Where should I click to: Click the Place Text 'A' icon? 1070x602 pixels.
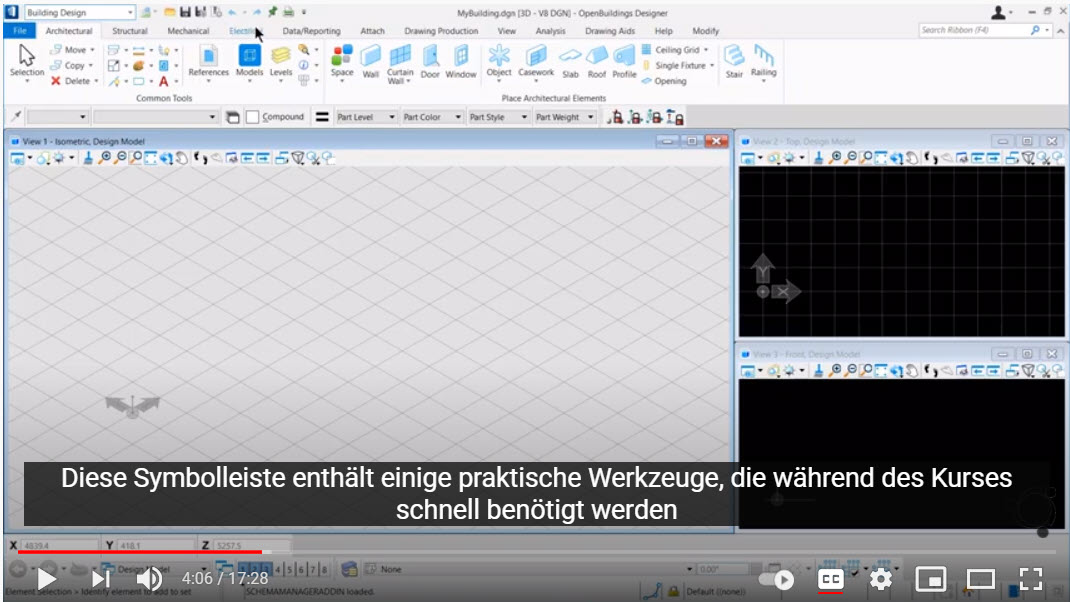click(164, 82)
